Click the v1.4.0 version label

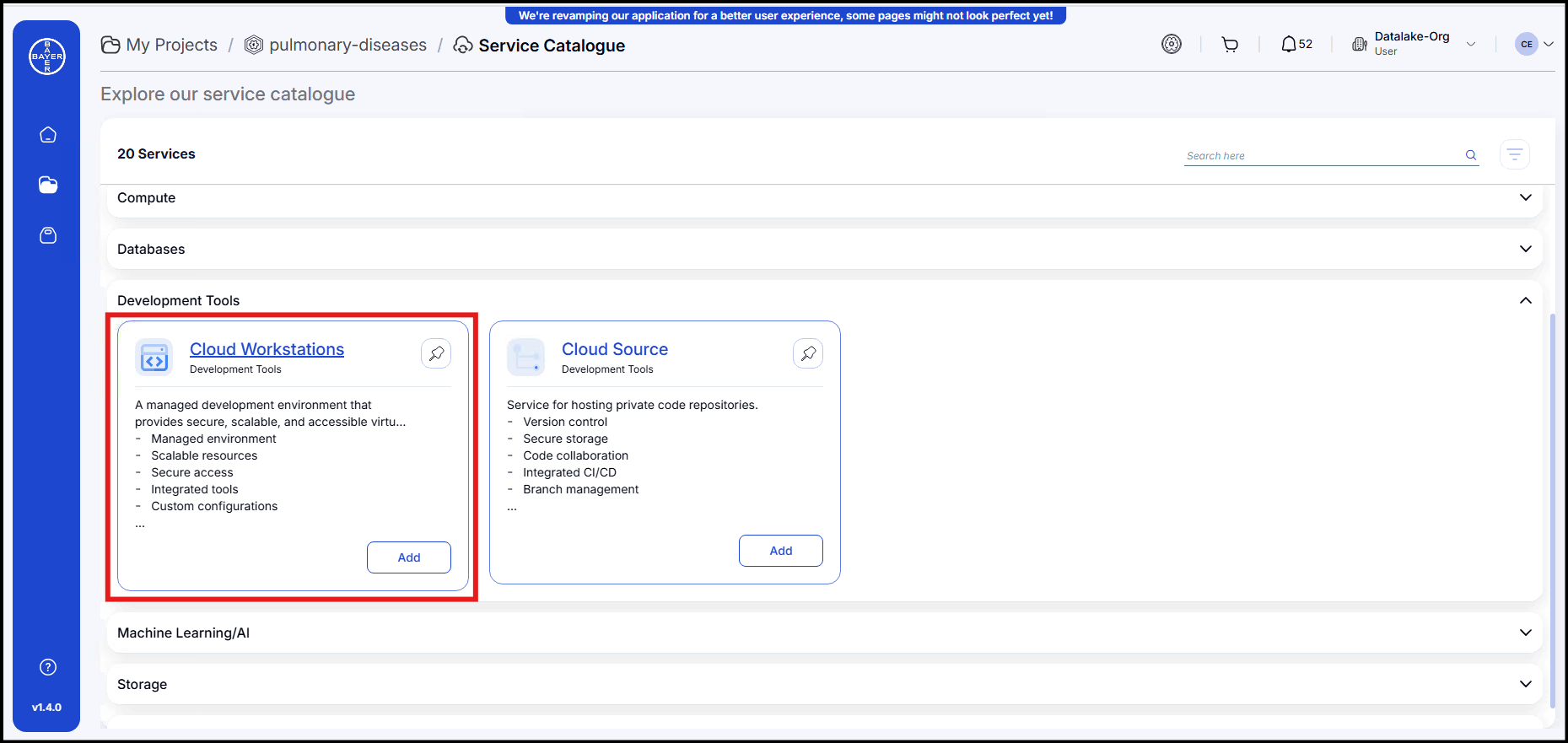click(x=46, y=708)
